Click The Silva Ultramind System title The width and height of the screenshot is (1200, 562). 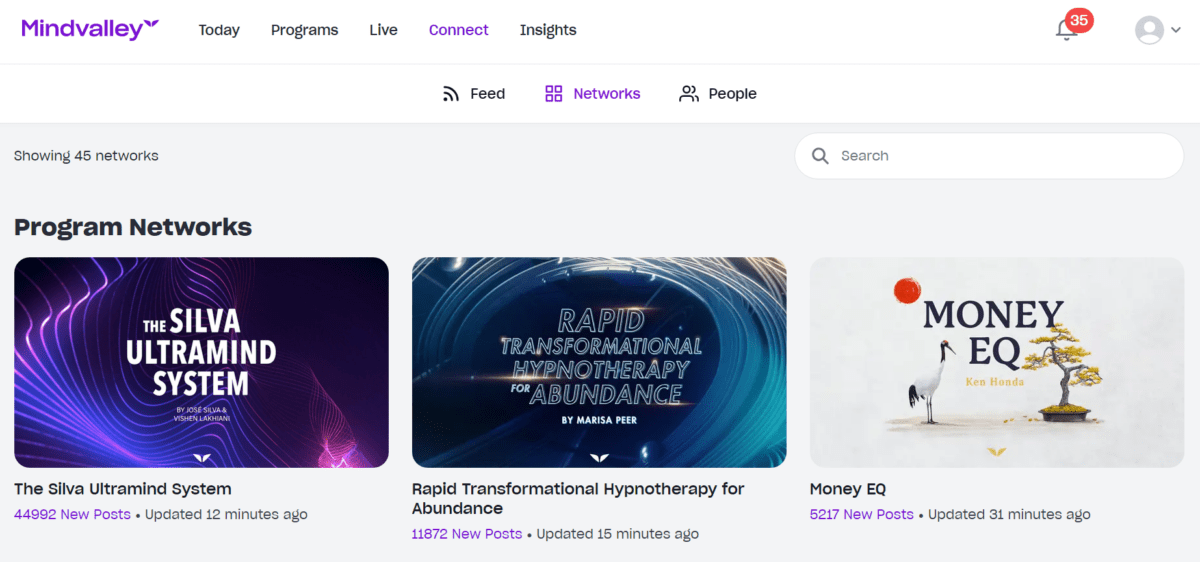123,489
